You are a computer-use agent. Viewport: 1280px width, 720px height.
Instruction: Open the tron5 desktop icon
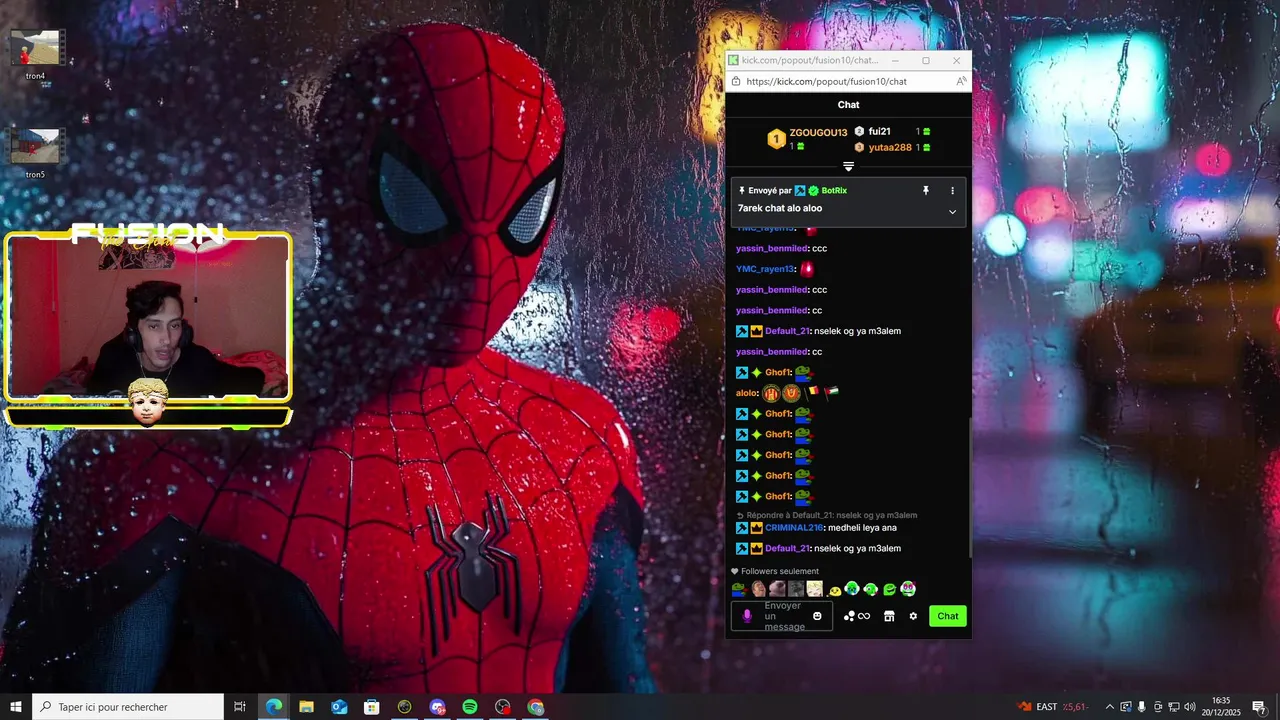pos(36,153)
